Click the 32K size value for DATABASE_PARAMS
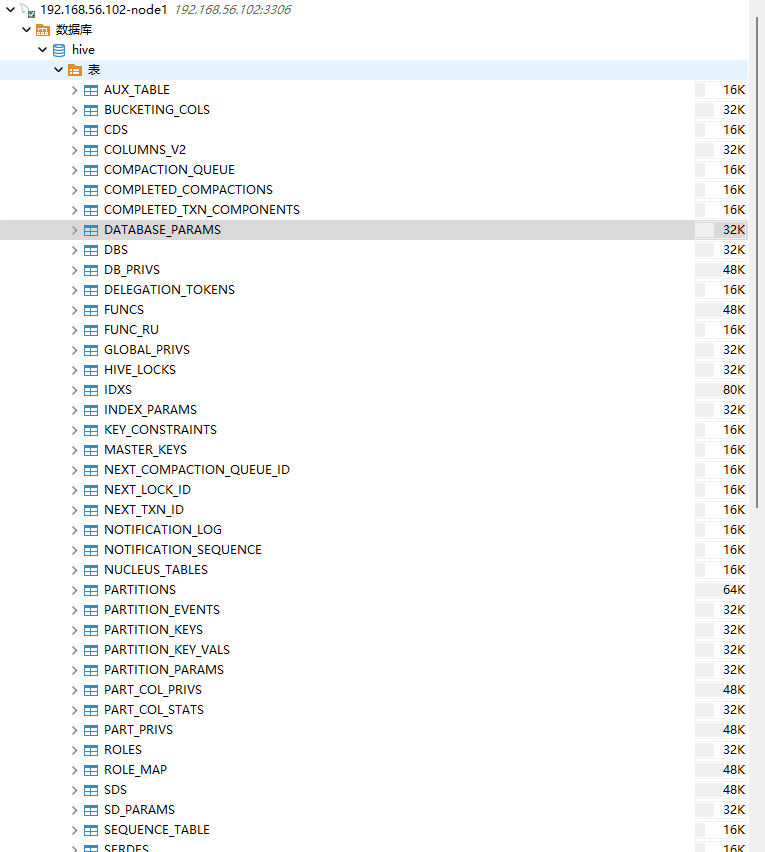The height and width of the screenshot is (852, 765). tap(734, 230)
